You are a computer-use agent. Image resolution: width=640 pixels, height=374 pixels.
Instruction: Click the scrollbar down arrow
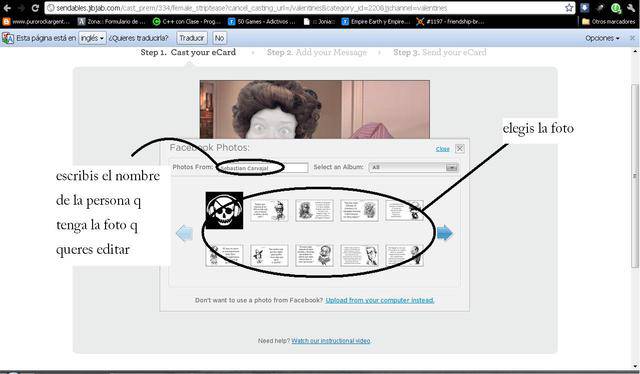coord(635,366)
